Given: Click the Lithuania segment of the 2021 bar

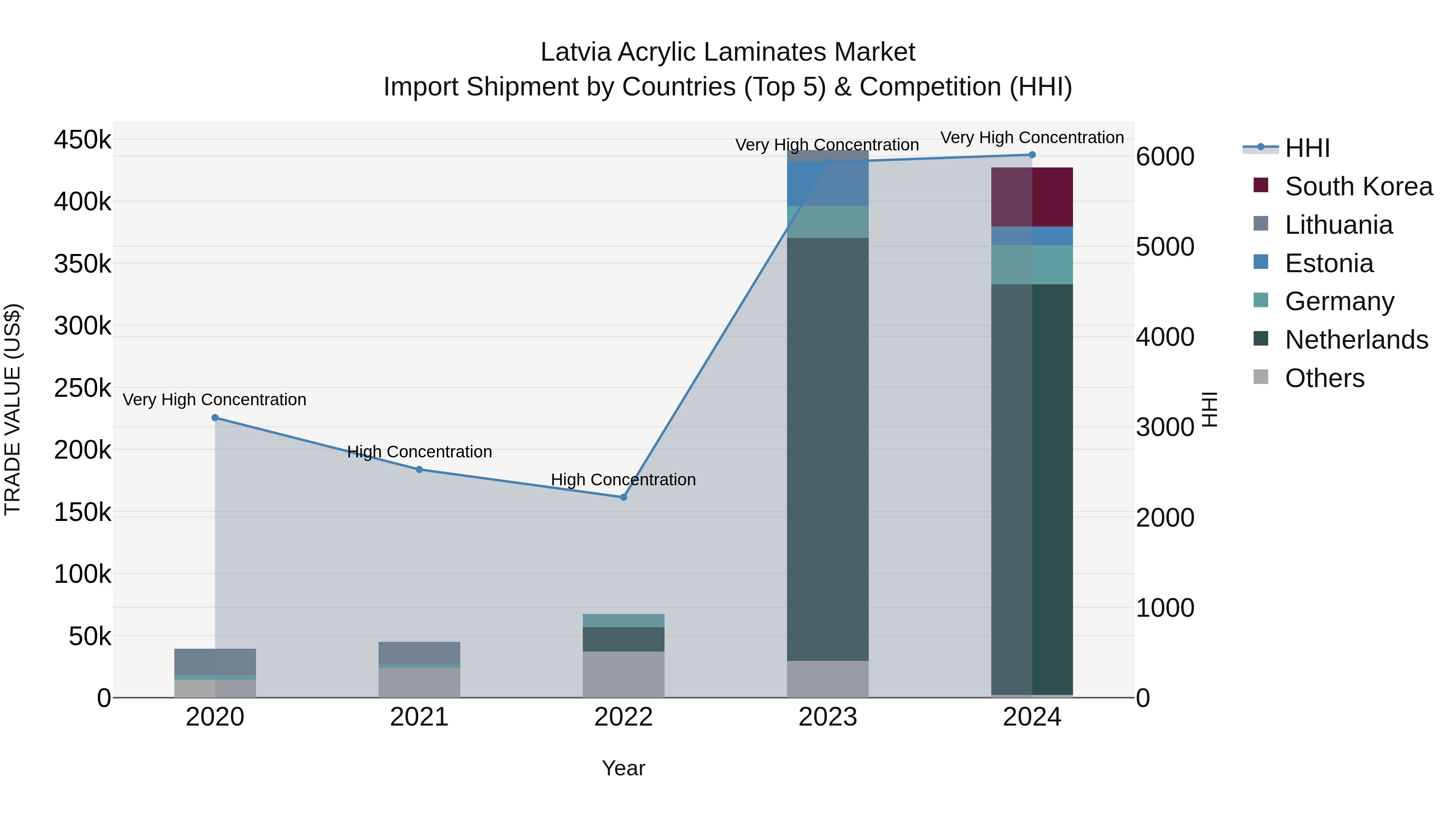Looking at the screenshot, I should pos(419,653).
